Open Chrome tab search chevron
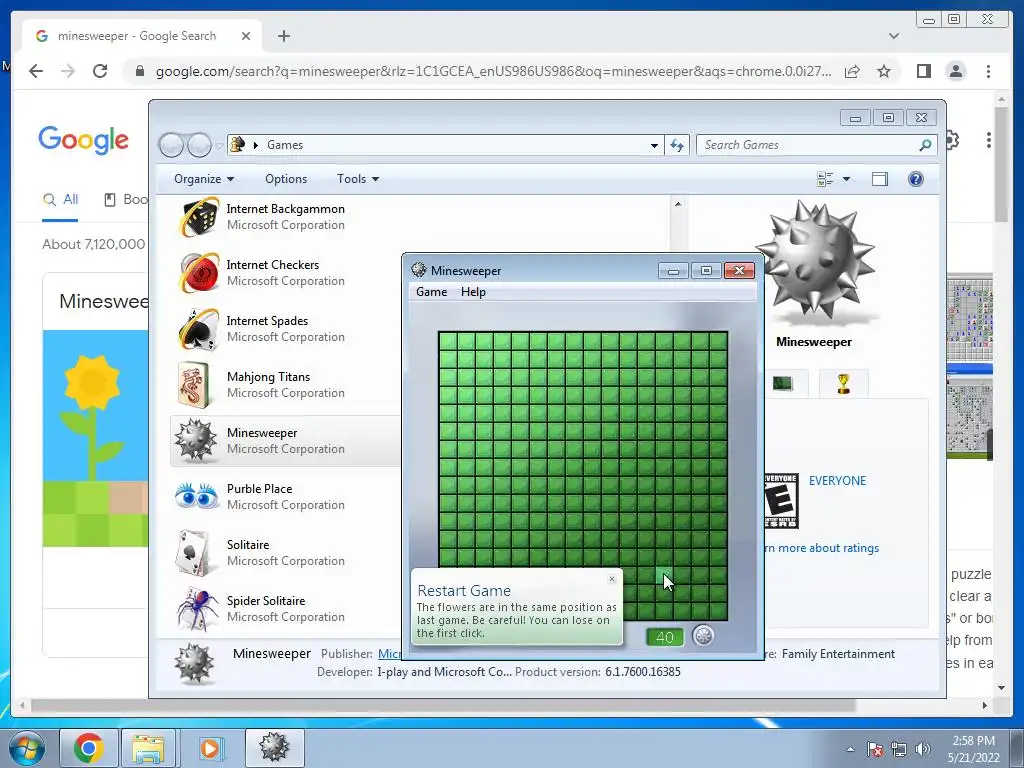 893,36
